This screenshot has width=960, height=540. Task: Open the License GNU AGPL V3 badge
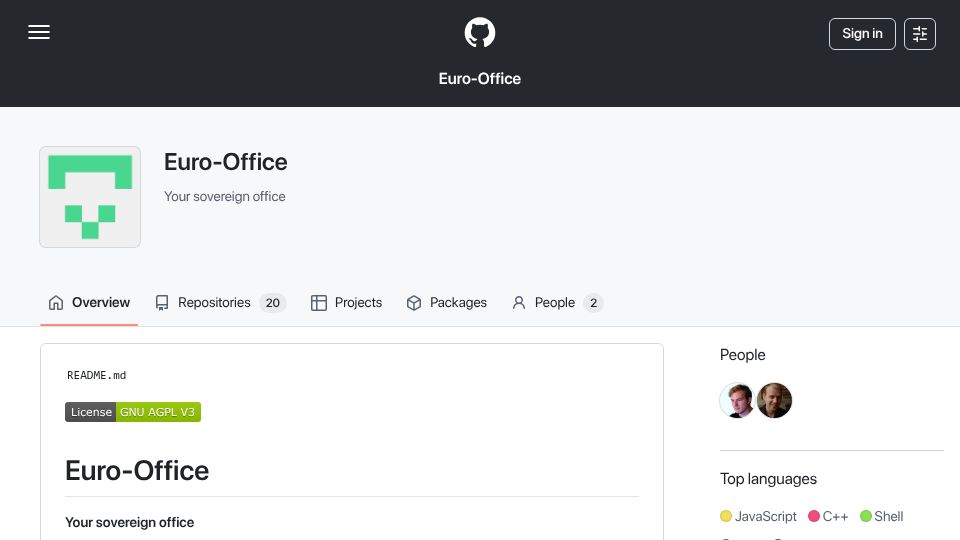click(x=133, y=412)
